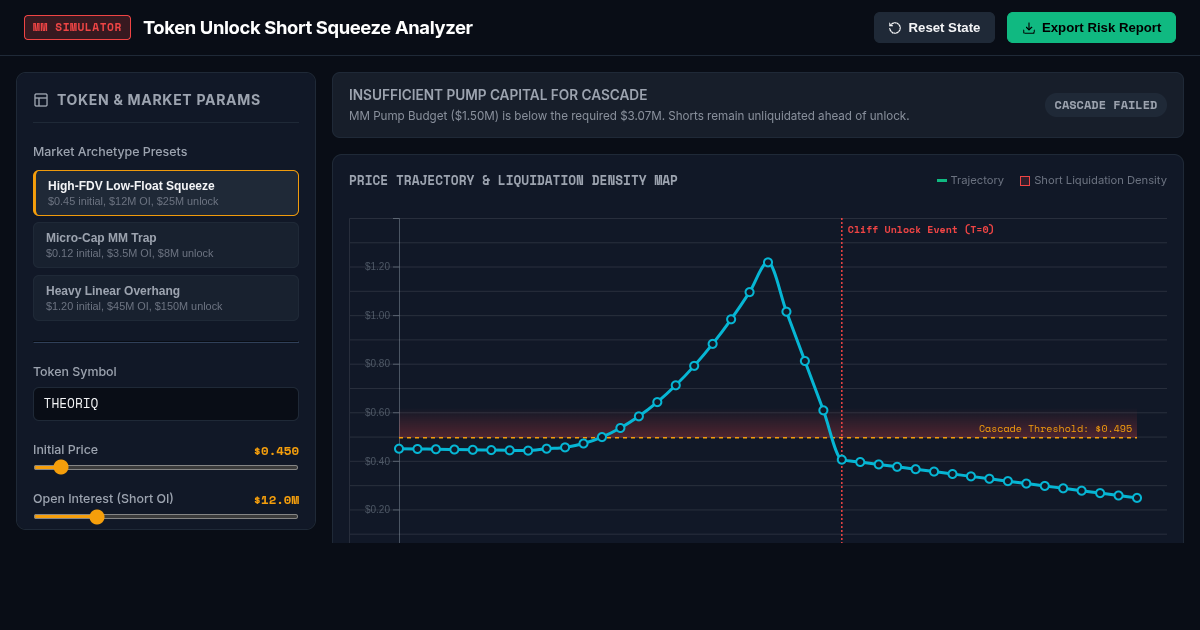Click the MM Pump Budget warning description text
Image resolution: width=1200 pixels, height=630 pixels.
[x=629, y=116]
